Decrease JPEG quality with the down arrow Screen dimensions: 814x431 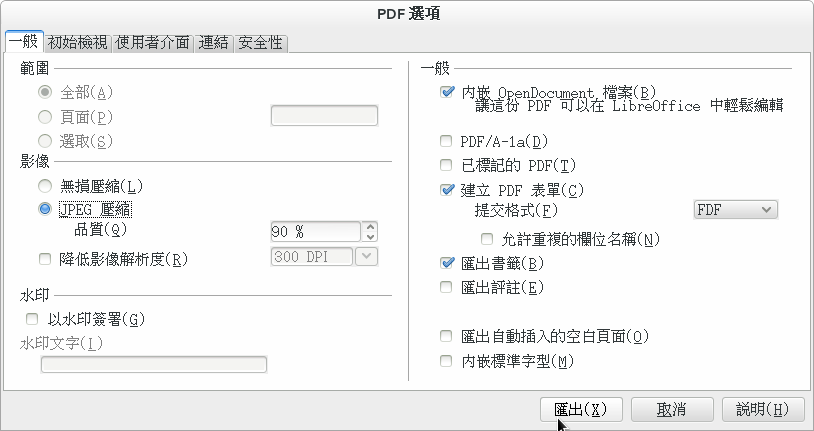pyautogui.click(x=370, y=237)
